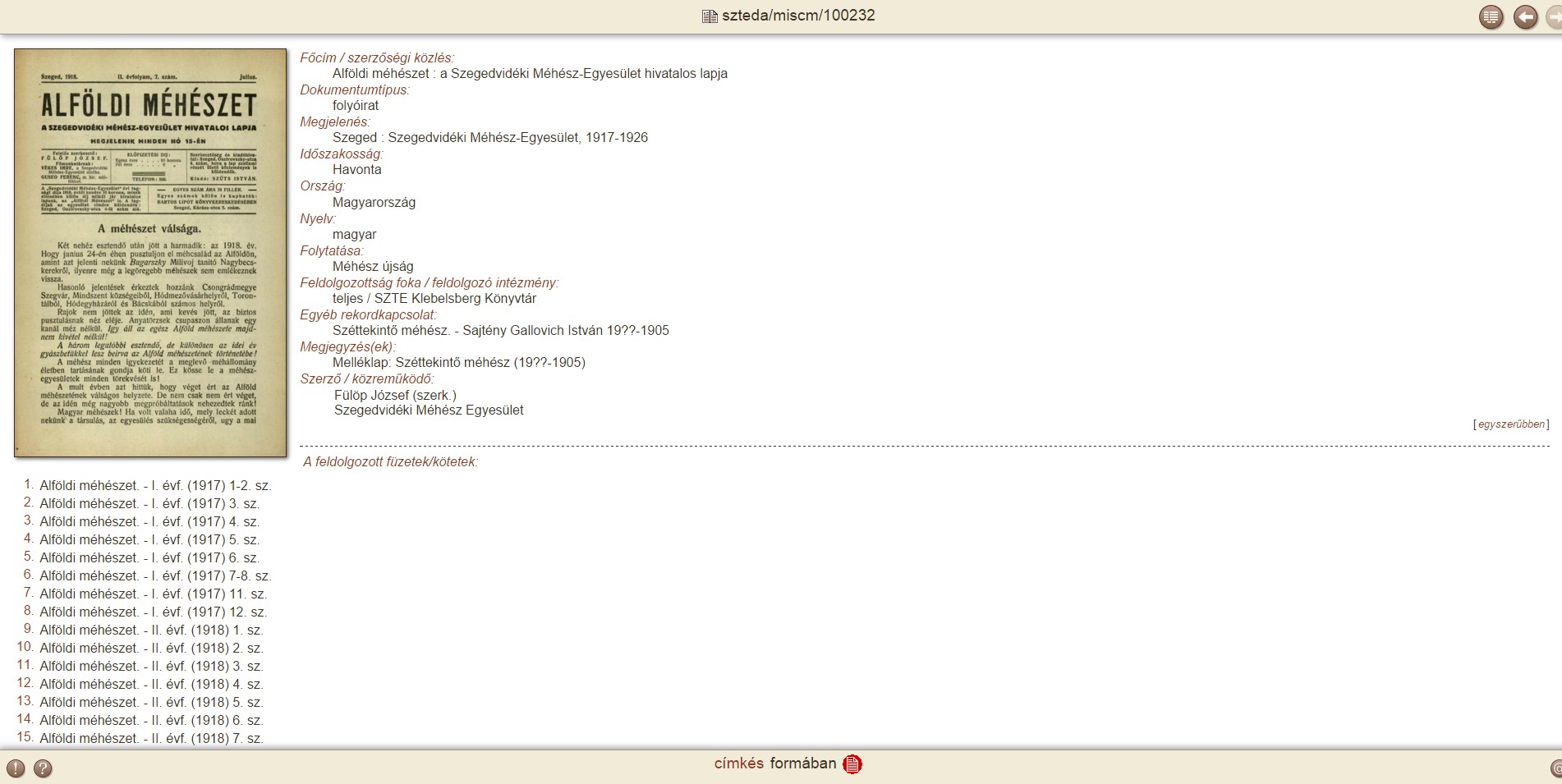The width and height of the screenshot is (1562, 784).
Task: Click the publication info Szeged 1917-1926
Action: coord(490,137)
